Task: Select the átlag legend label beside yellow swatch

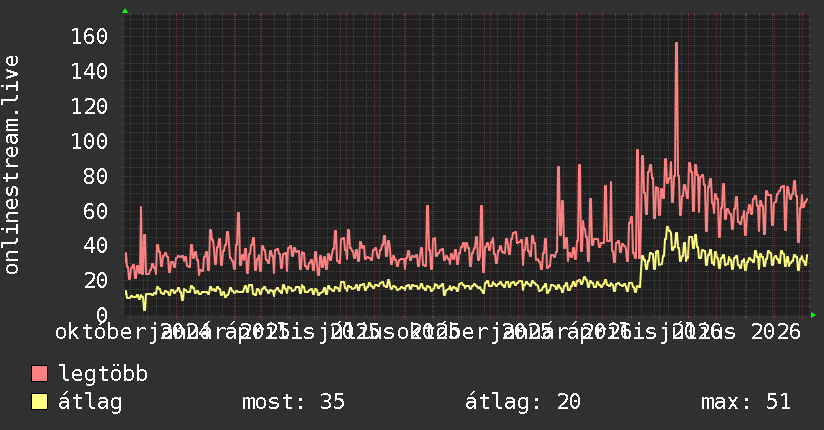Action: tap(90, 402)
